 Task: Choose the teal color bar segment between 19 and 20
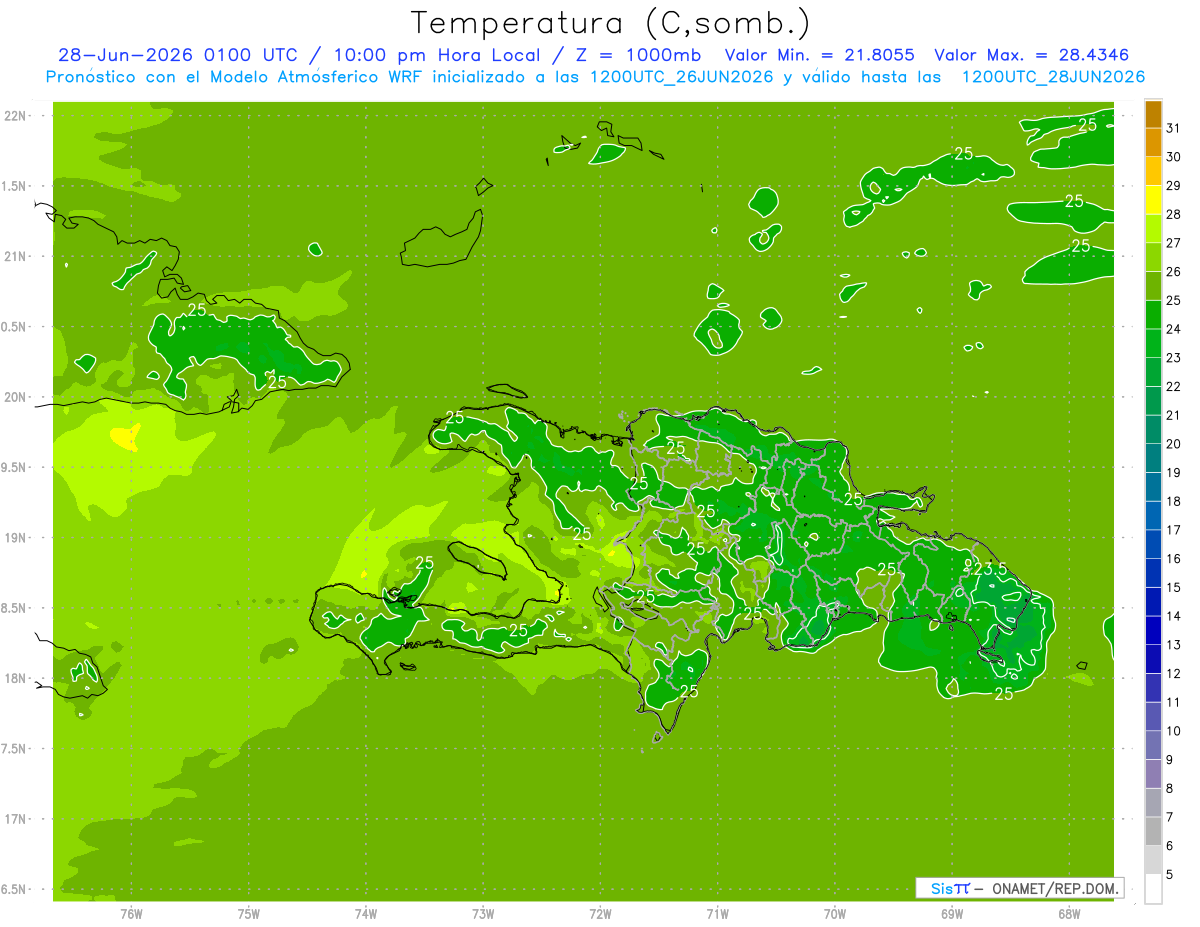(x=1153, y=458)
